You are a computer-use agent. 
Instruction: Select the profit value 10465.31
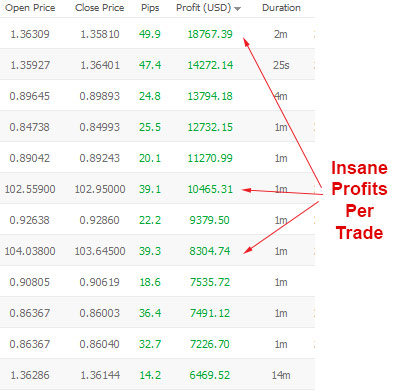pos(210,189)
